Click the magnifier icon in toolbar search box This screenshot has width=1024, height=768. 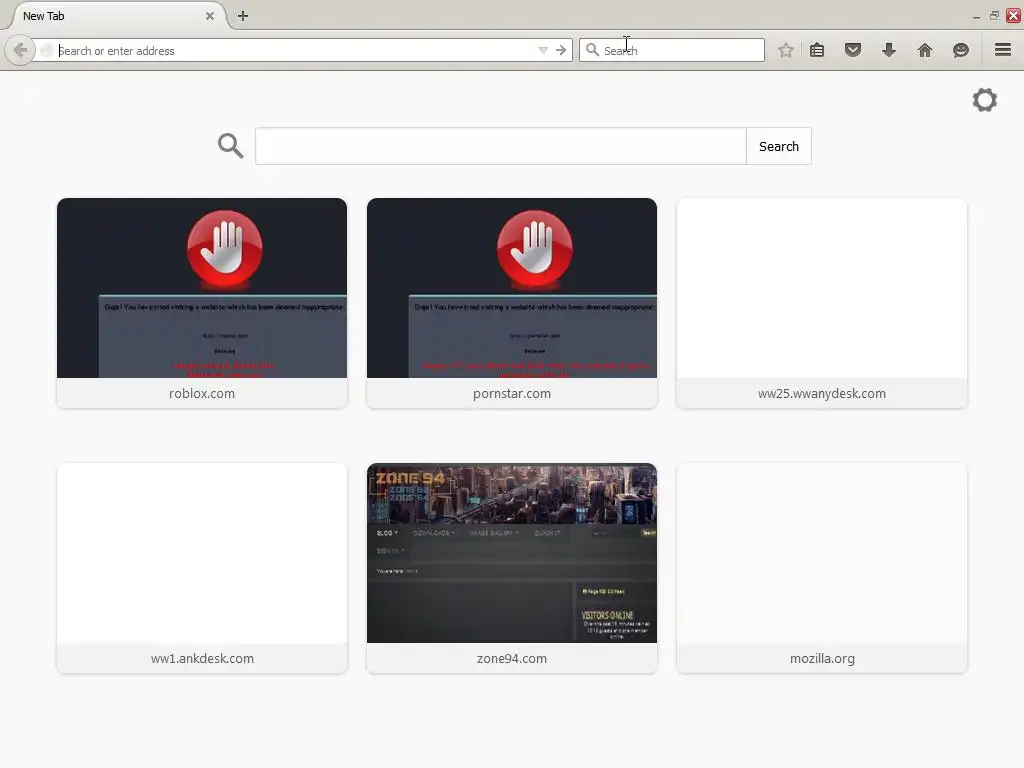pos(592,50)
